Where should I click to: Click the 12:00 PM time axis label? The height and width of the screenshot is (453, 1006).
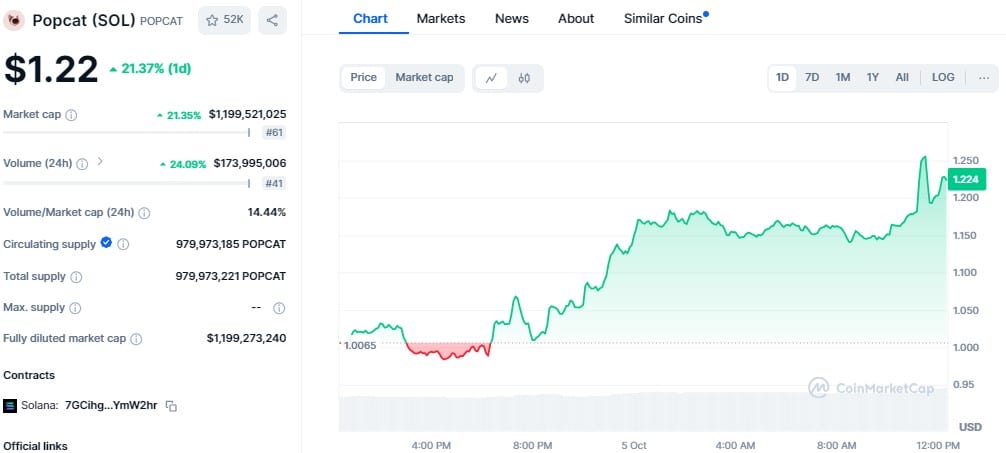(936, 445)
